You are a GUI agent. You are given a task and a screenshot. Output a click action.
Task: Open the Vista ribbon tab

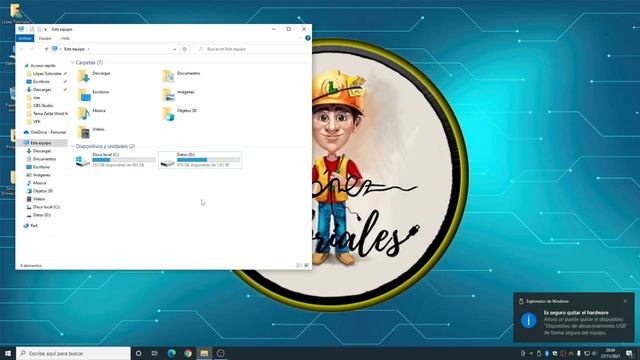(65, 38)
